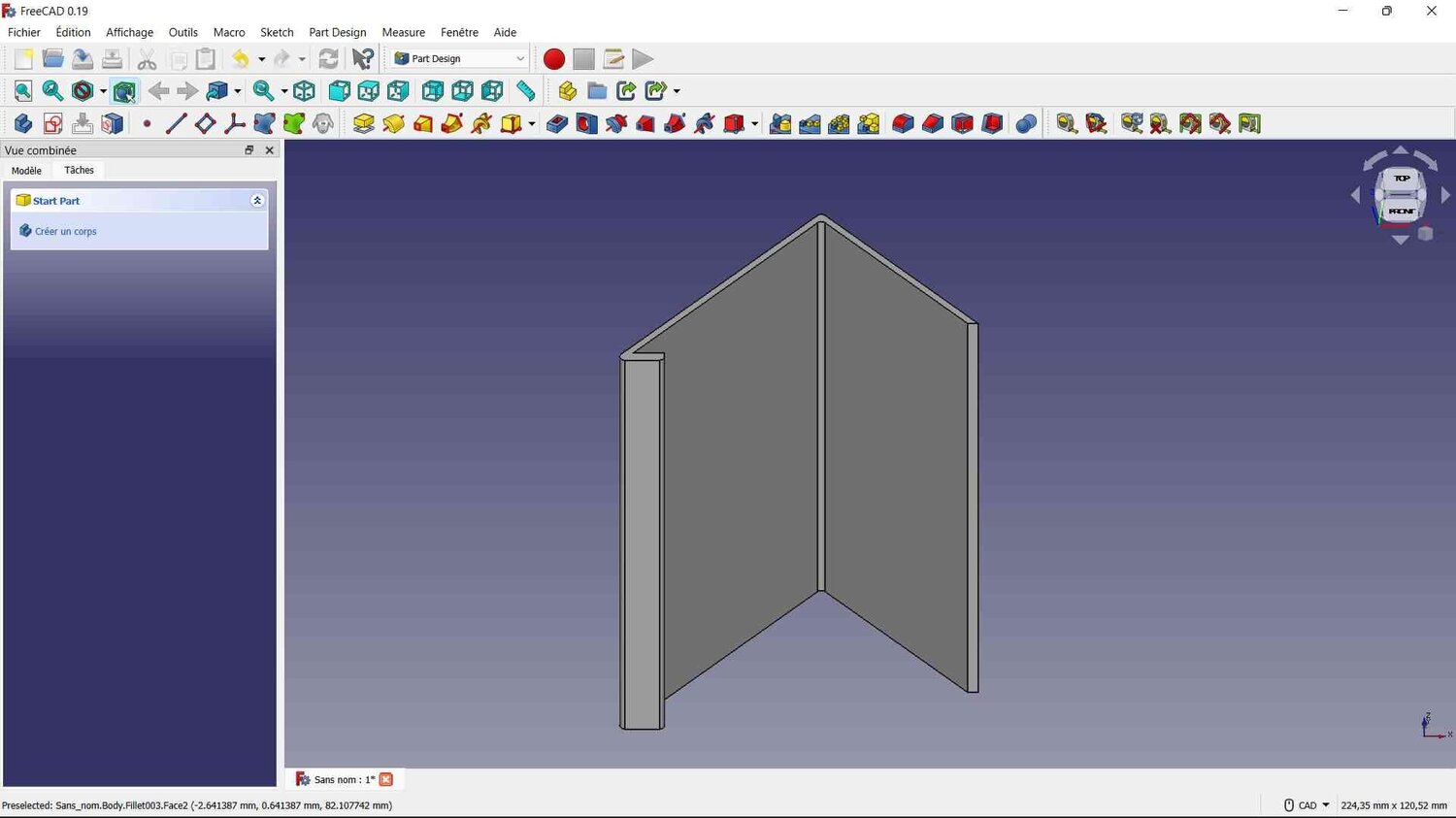Set the view to left
Image resolution: width=1456 pixels, height=818 pixels.
click(492, 91)
